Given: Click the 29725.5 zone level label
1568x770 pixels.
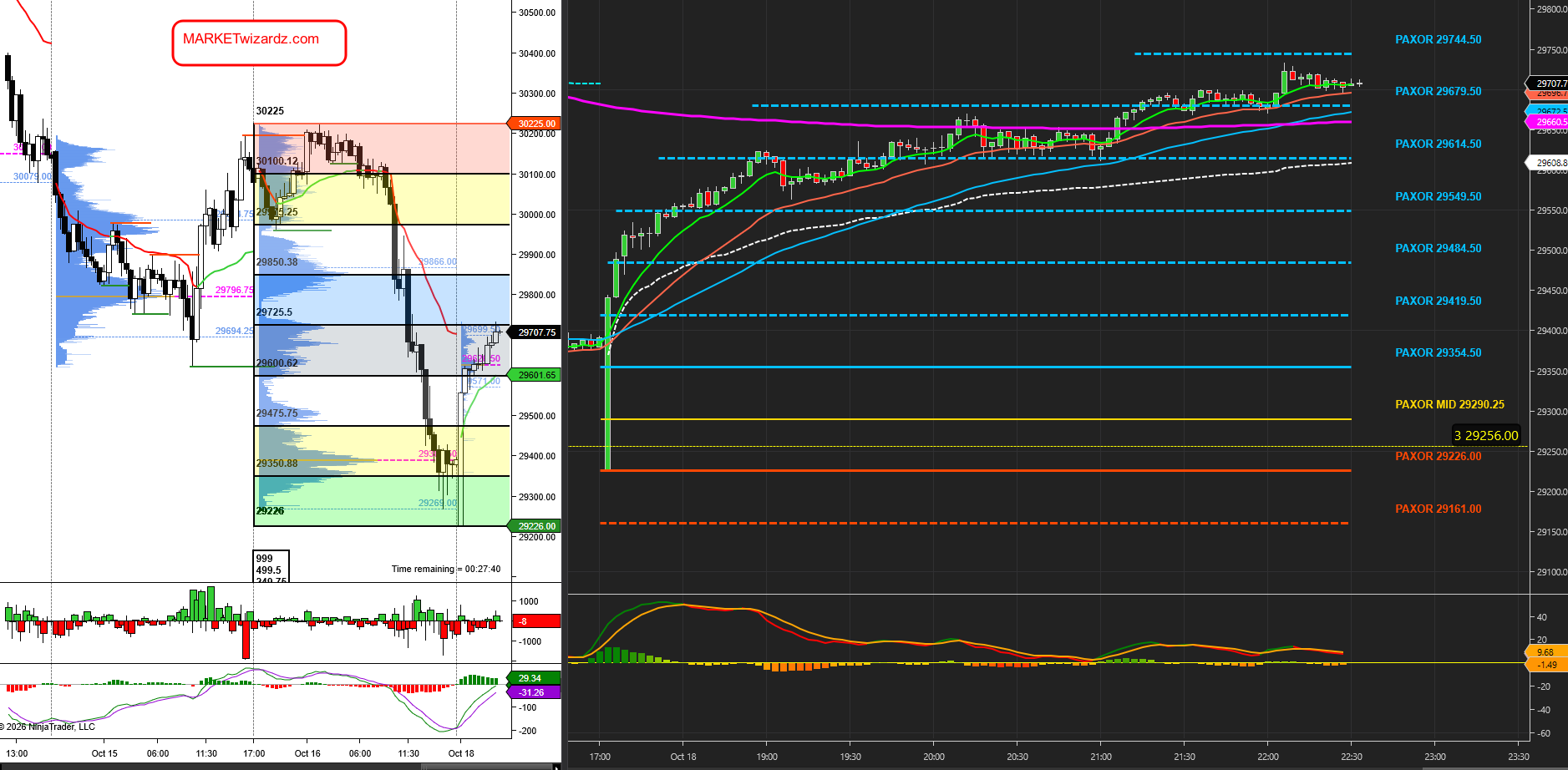Looking at the screenshot, I should [x=274, y=312].
